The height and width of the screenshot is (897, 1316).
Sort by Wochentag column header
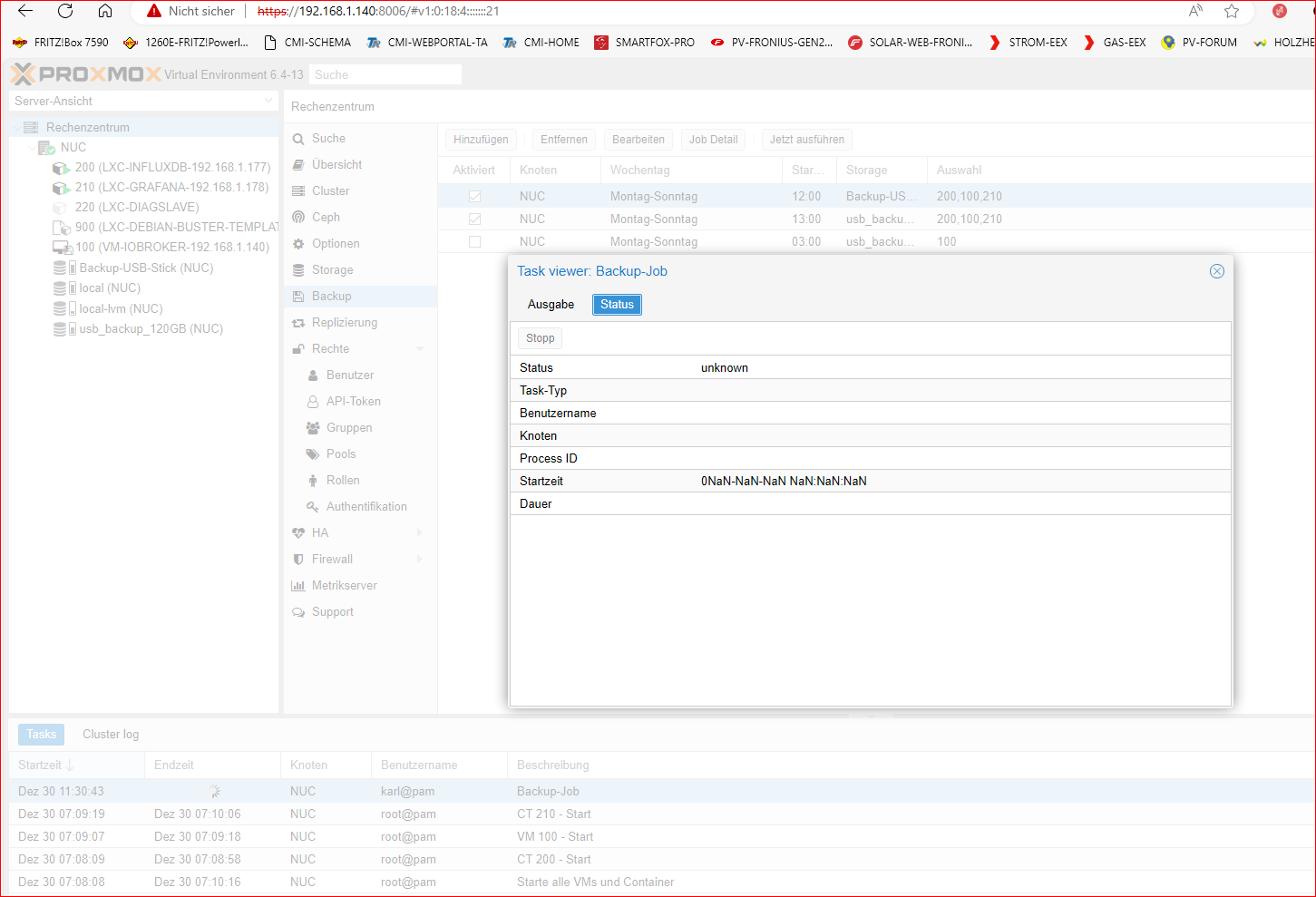691,170
